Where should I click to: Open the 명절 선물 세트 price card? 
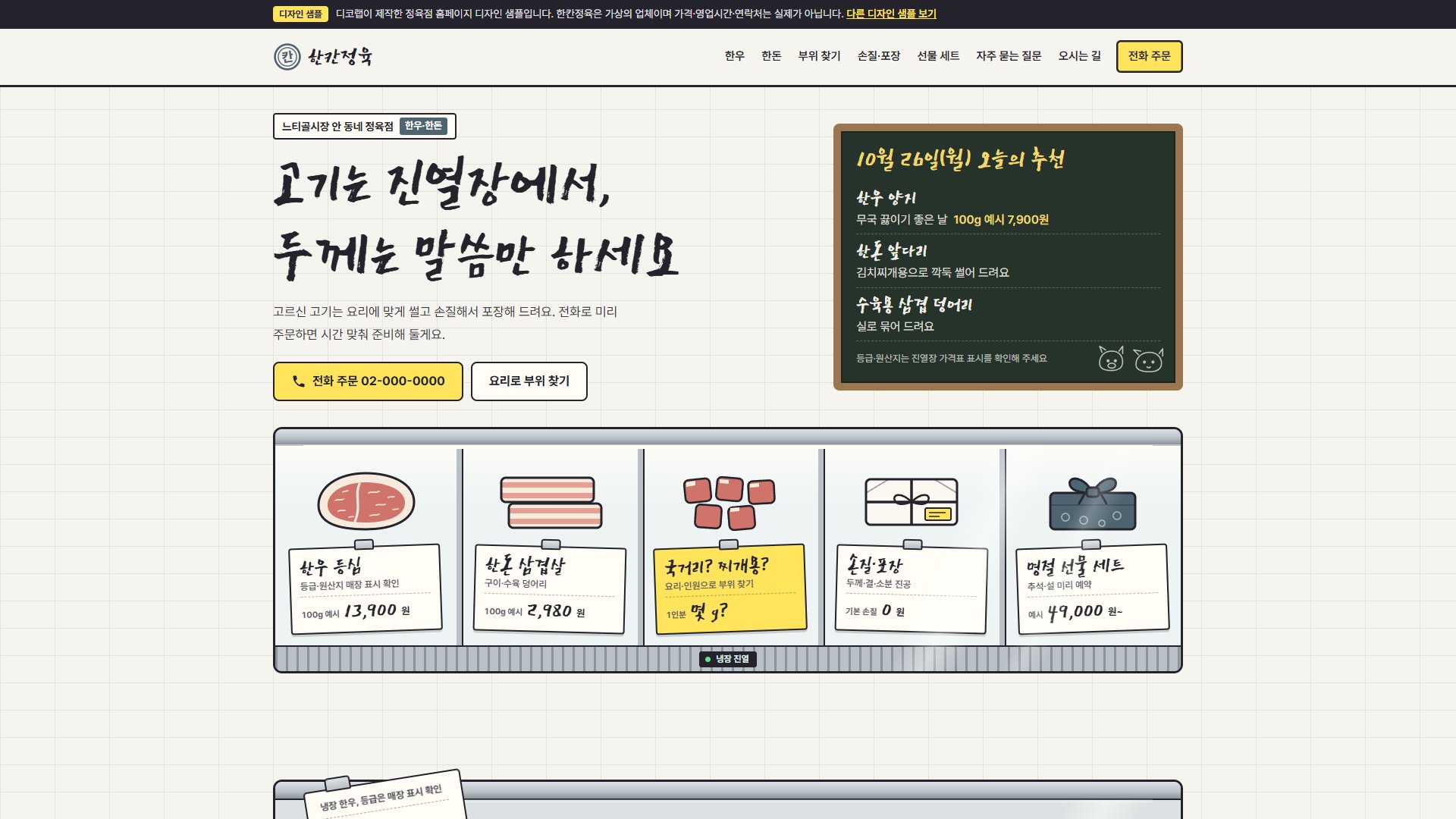1092,588
